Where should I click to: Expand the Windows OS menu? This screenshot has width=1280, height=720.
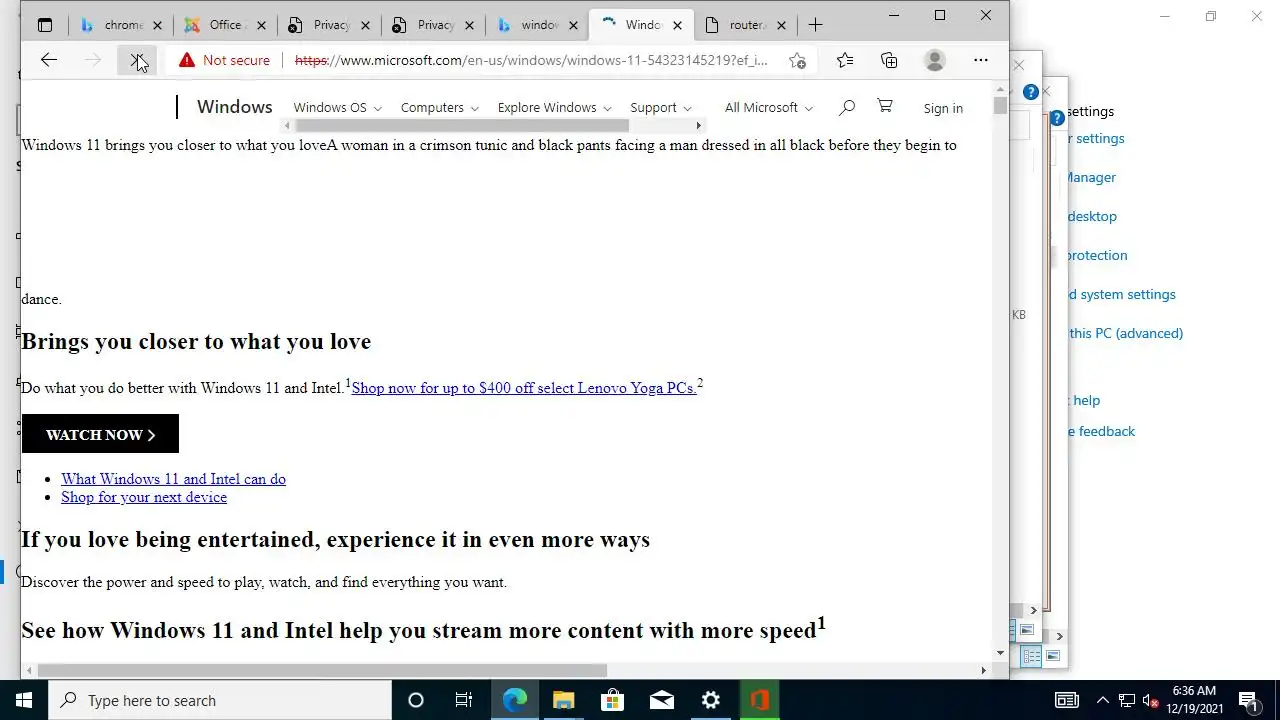click(x=337, y=107)
